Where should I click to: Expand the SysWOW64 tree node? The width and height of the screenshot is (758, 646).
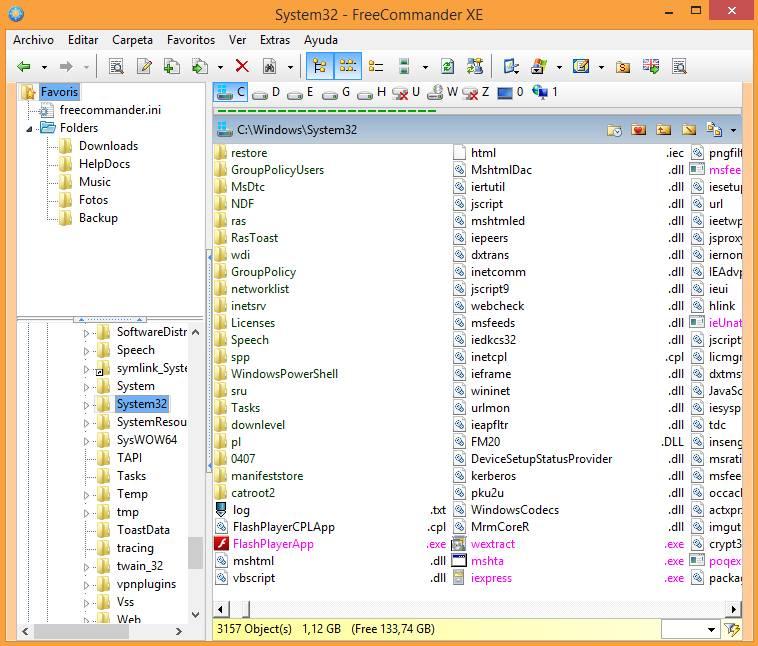[87, 441]
